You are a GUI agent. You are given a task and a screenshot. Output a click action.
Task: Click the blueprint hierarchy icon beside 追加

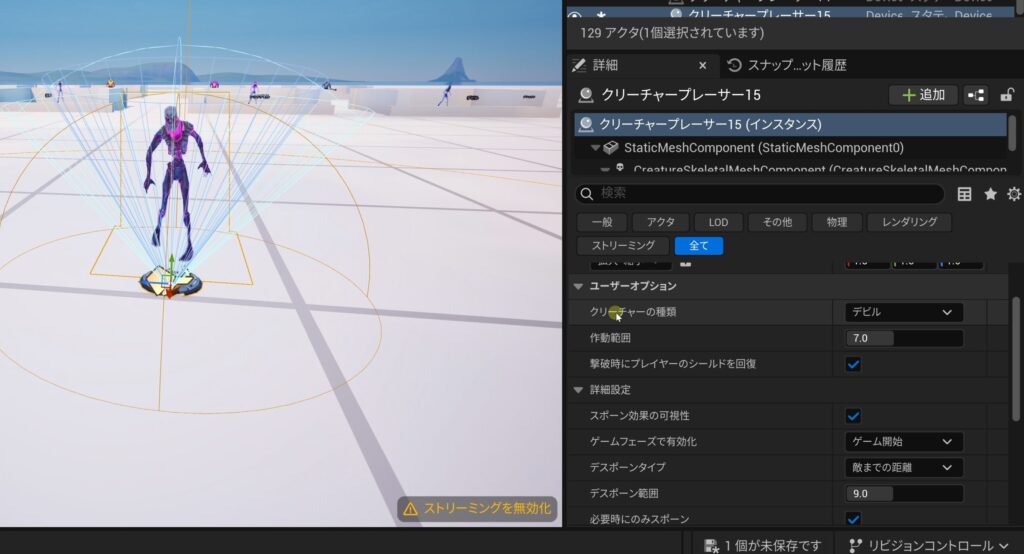975,95
